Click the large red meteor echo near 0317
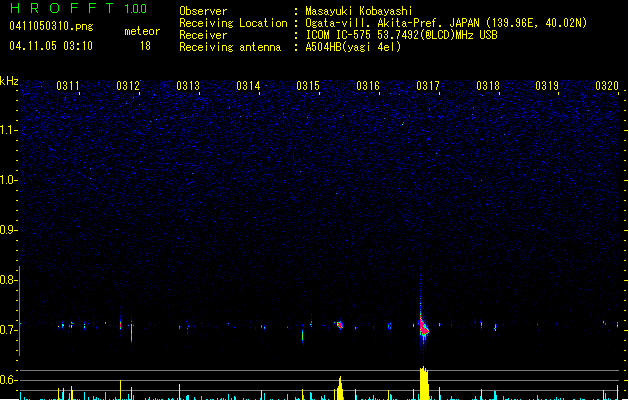Viewport: 629px width, 400px height. pyautogui.click(x=424, y=328)
